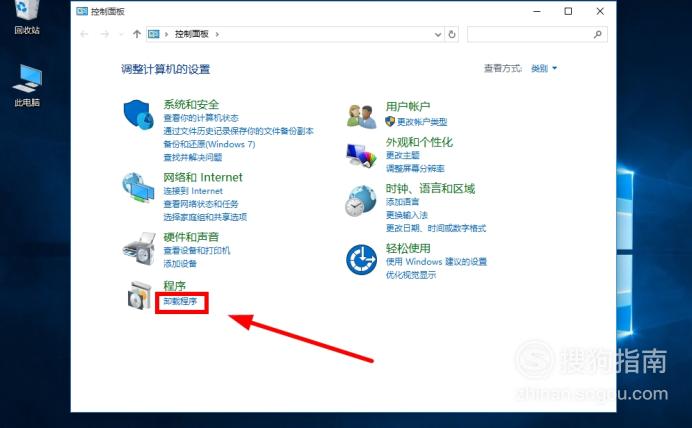
Task: Click the control panel title bar icon
Action: 82,11
